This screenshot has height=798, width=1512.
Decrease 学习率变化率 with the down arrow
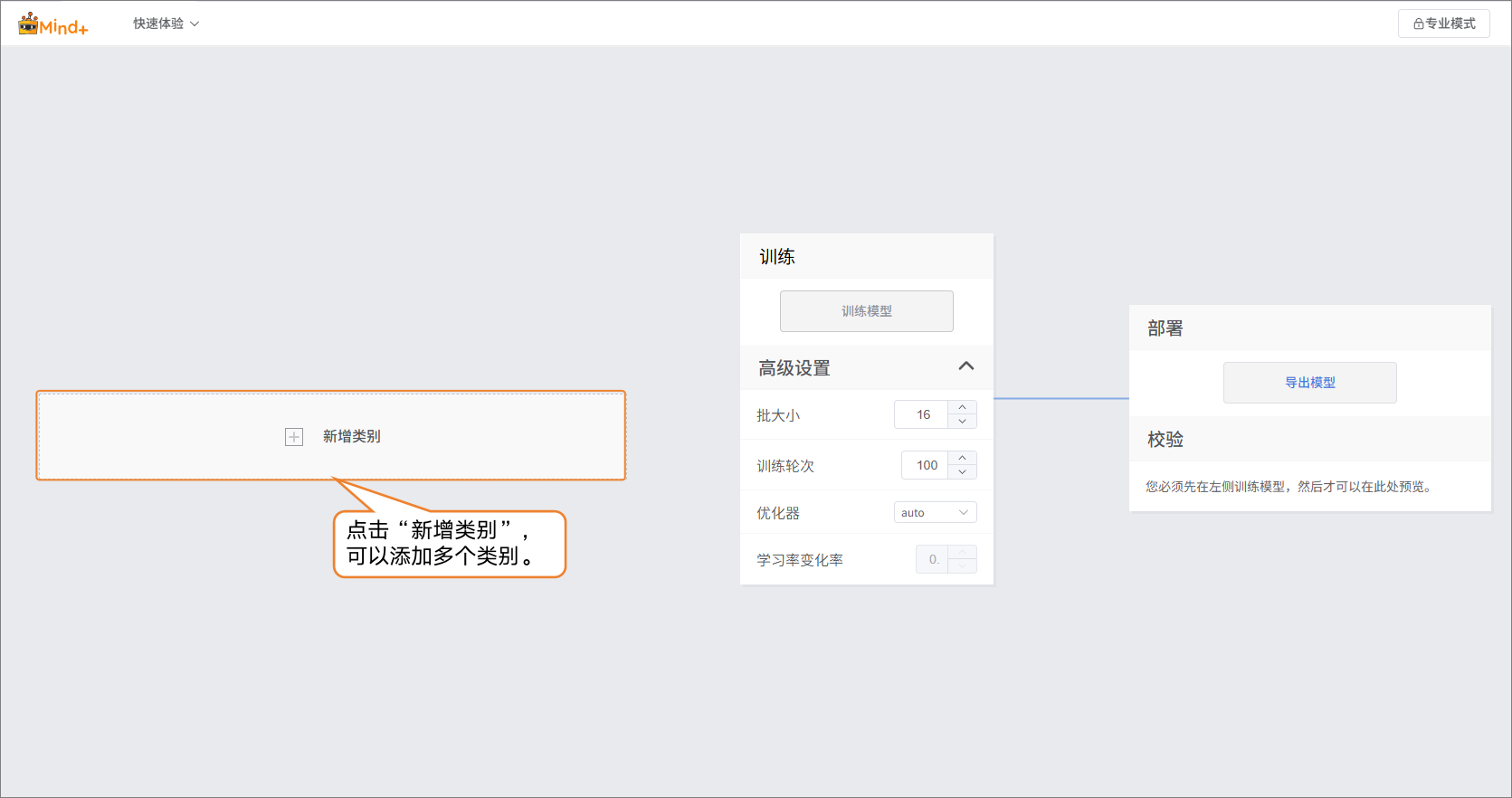coord(963,566)
